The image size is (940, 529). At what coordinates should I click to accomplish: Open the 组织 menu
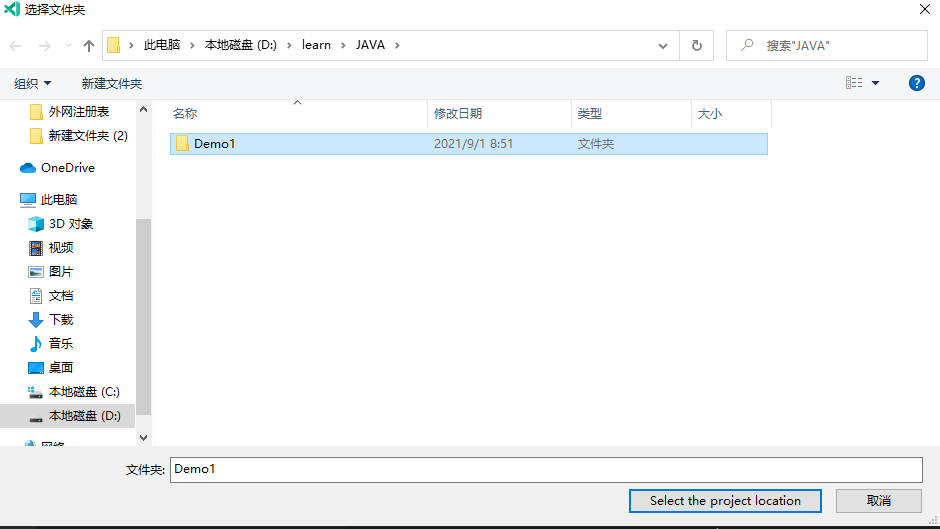click(x=32, y=83)
